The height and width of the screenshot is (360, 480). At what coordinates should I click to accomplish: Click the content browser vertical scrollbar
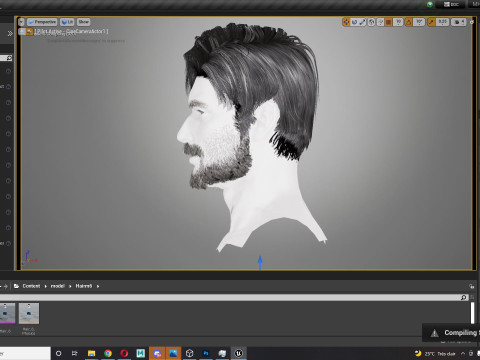[472, 313]
